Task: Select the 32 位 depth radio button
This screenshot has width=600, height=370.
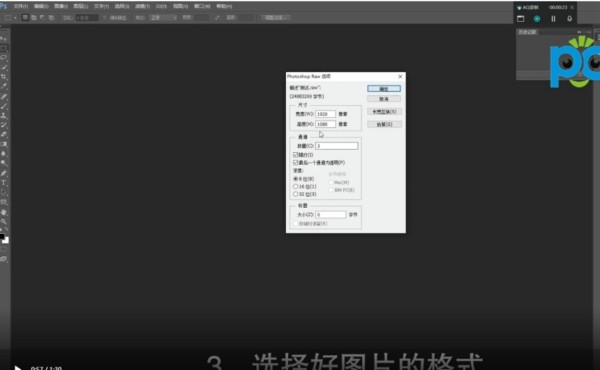Action: pyautogui.click(x=295, y=194)
